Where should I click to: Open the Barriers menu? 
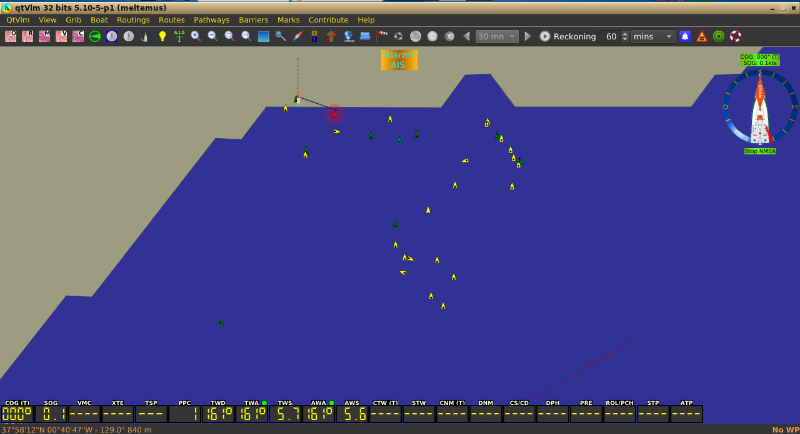coord(253,20)
